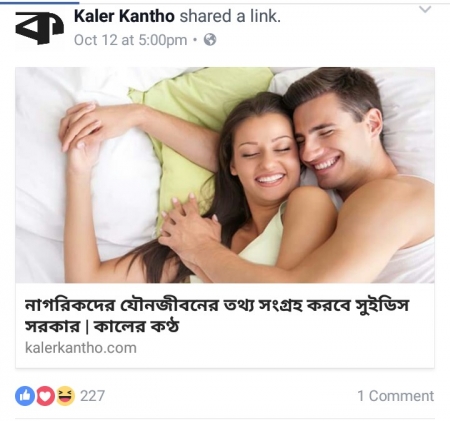450x421 pixels.
Task: Click the dot separator beside timestamp
Action: tap(195, 40)
